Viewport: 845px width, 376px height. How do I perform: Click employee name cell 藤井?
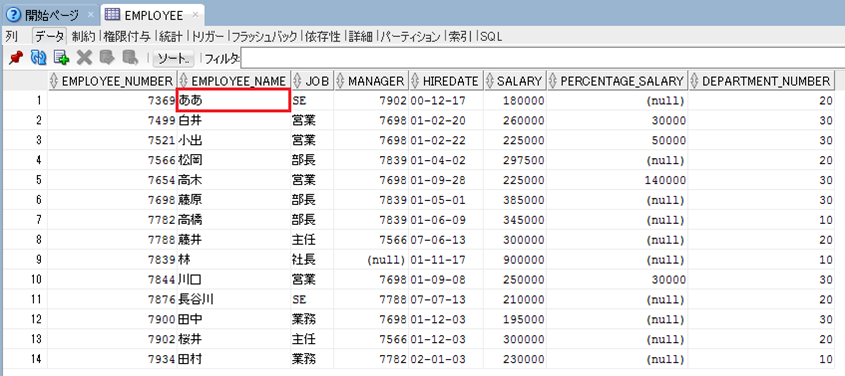(234, 240)
